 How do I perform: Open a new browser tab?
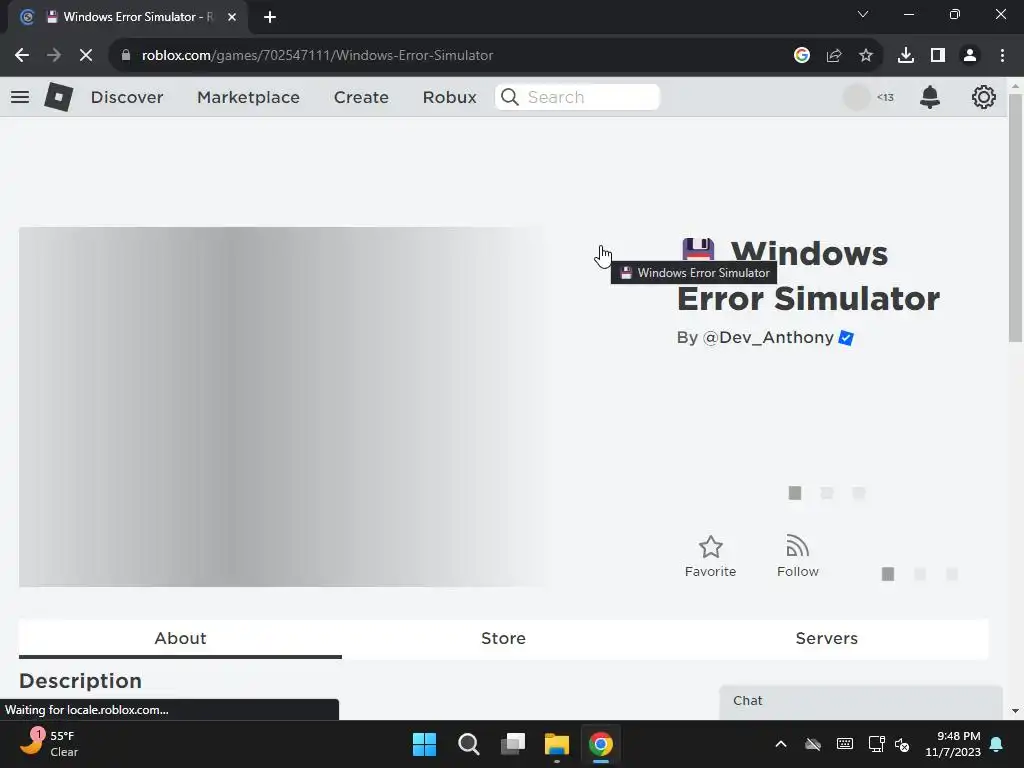coord(270,17)
